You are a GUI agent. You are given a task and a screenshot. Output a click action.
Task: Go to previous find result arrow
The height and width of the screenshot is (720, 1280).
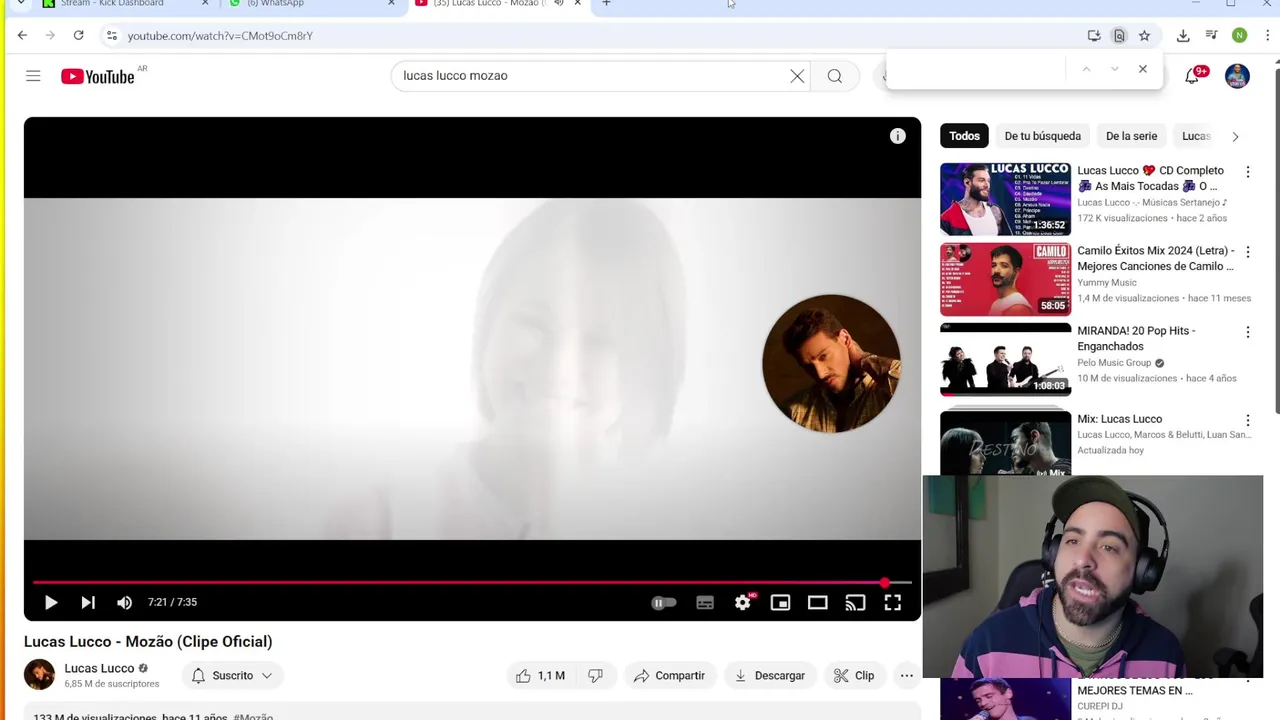(1086, 69)
